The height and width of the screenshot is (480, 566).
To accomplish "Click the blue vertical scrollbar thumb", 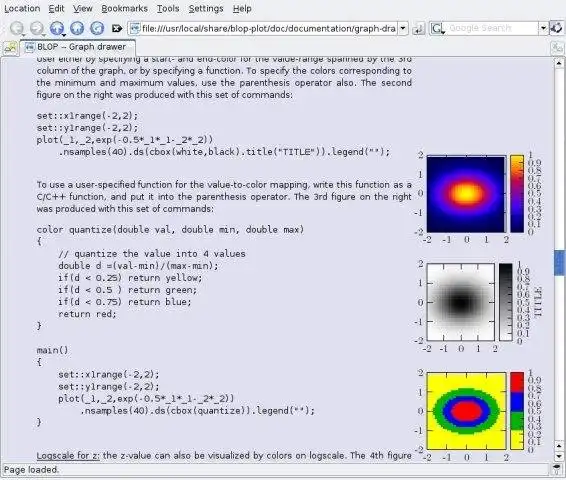I will [x=559, y=262].
